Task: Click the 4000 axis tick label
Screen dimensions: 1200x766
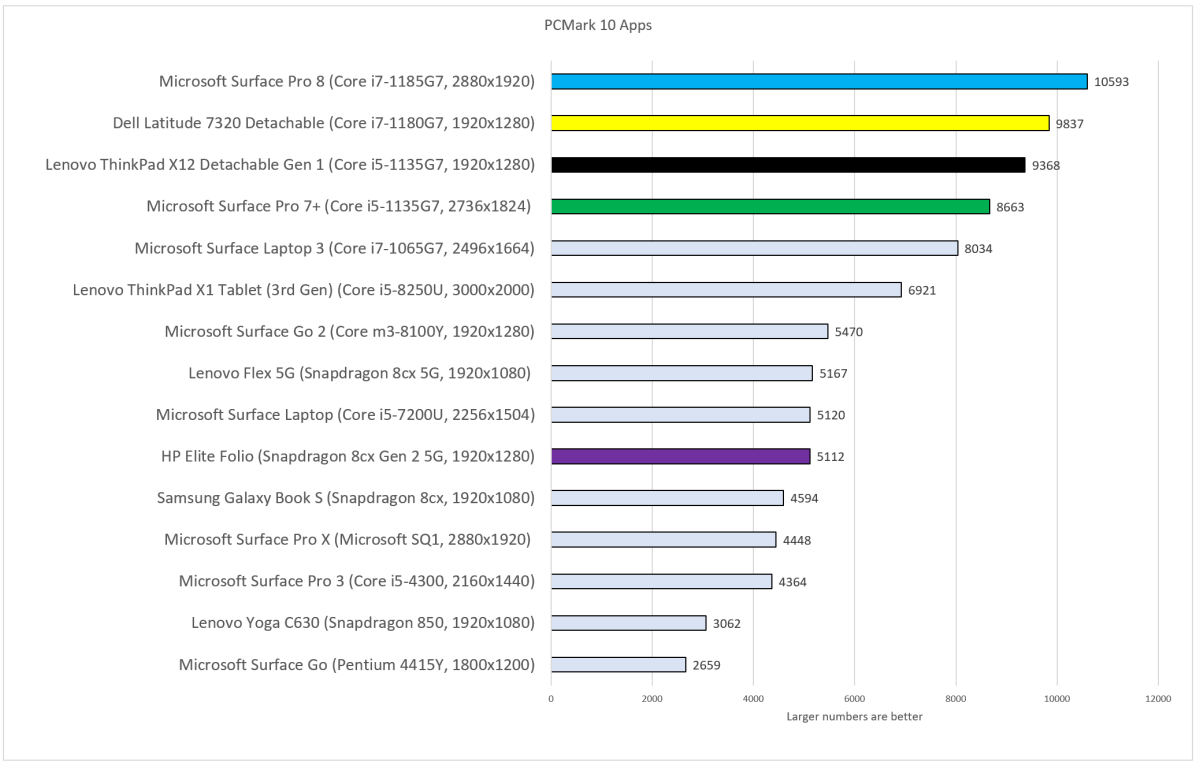Action: tap(753, 699)
